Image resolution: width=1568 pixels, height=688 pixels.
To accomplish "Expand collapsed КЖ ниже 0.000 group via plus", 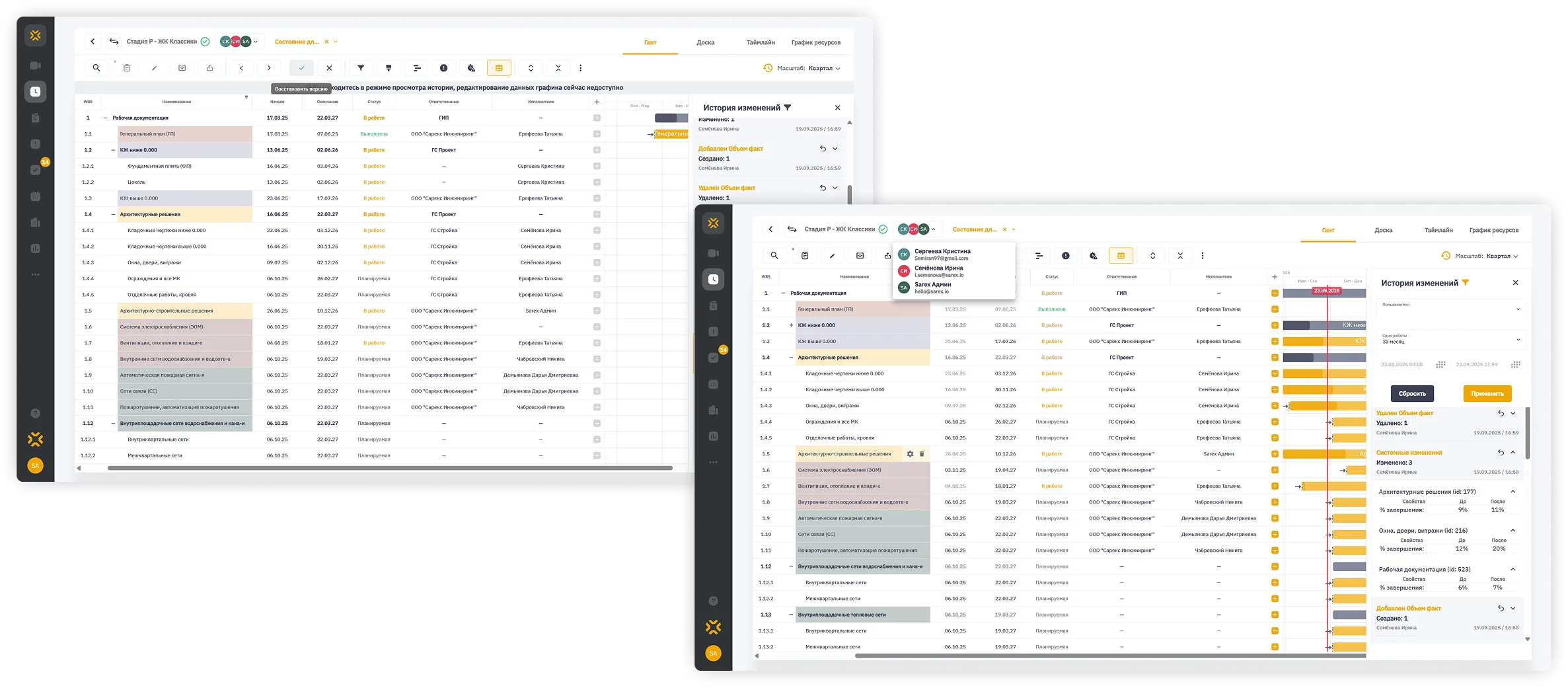I will pos(791,325).
